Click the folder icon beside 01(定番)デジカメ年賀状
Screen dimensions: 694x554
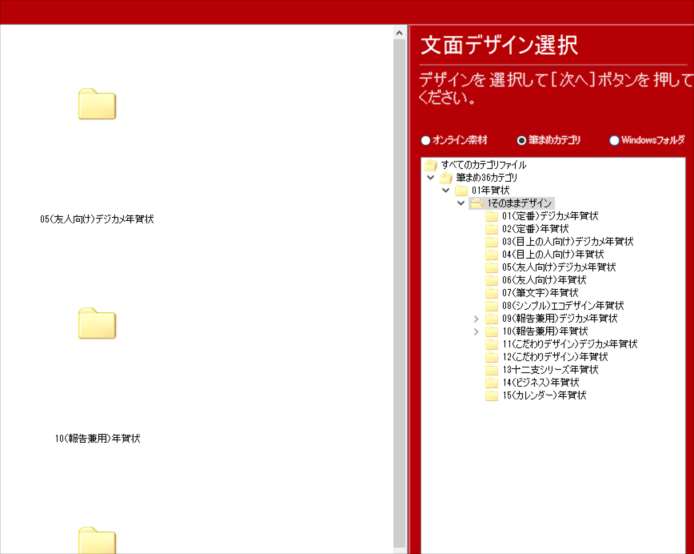coord(491,216)
